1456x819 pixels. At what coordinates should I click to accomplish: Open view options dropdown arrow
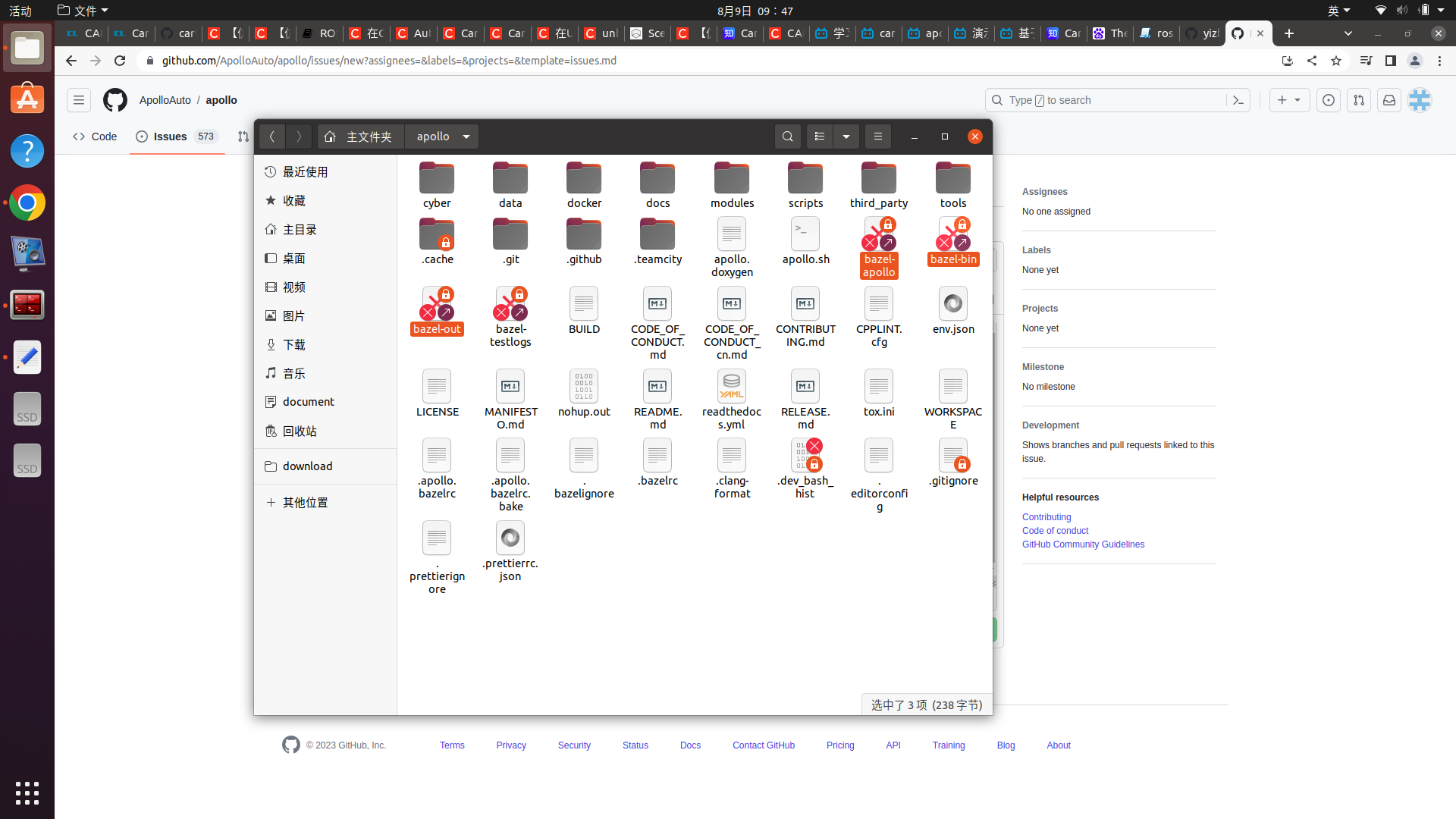(846, 136)
